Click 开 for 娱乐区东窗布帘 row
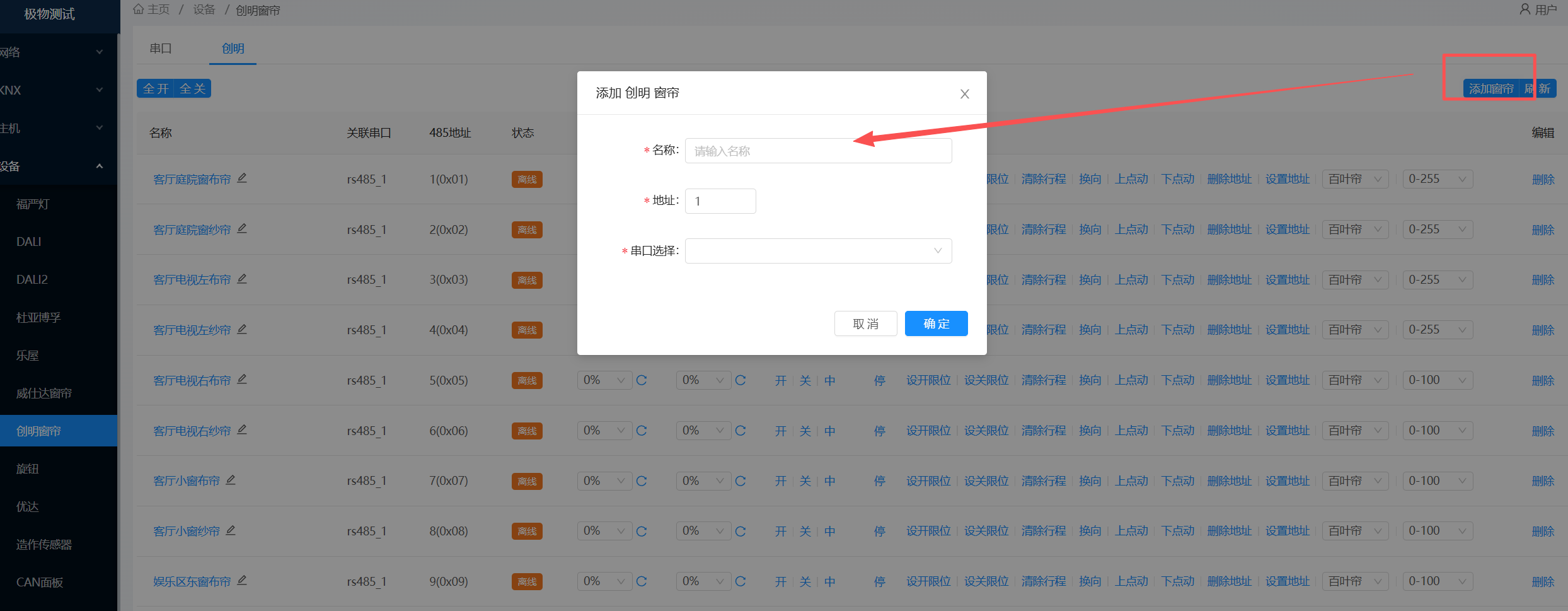 (x=781, y=581)
